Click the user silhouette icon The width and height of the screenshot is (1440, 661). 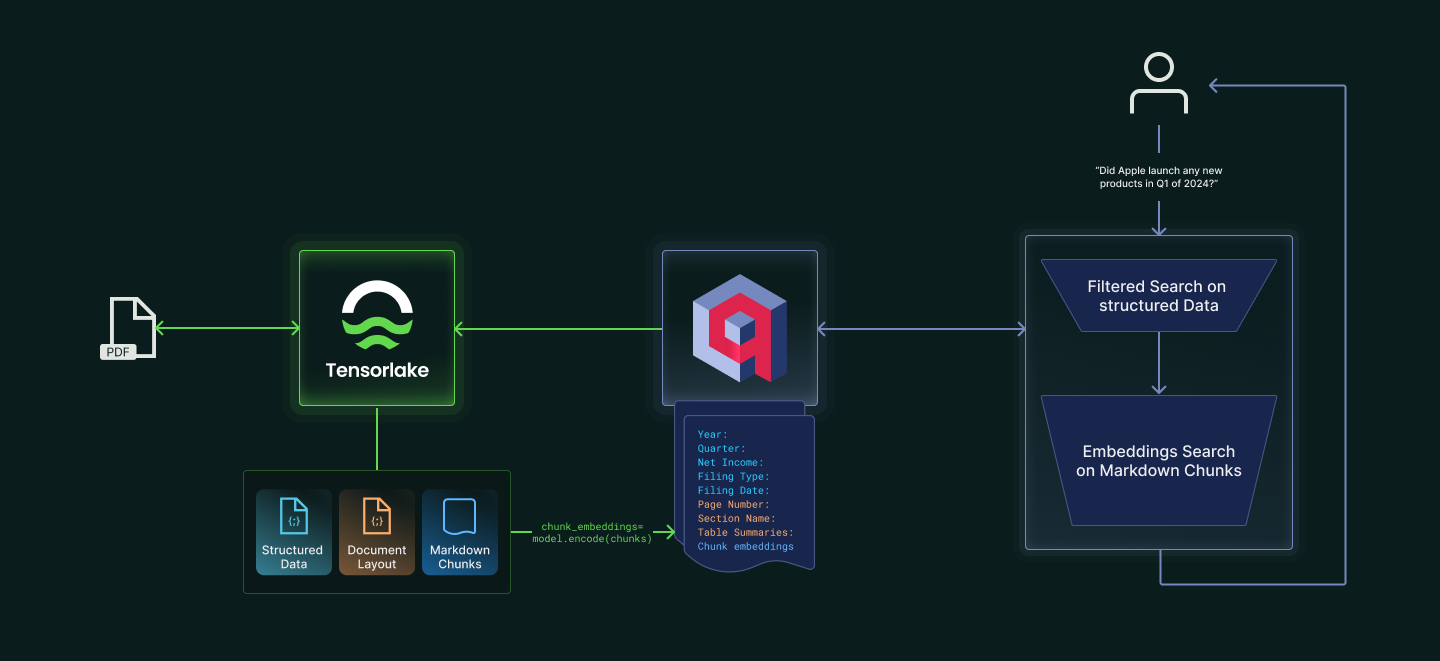tap(1159, 85)
